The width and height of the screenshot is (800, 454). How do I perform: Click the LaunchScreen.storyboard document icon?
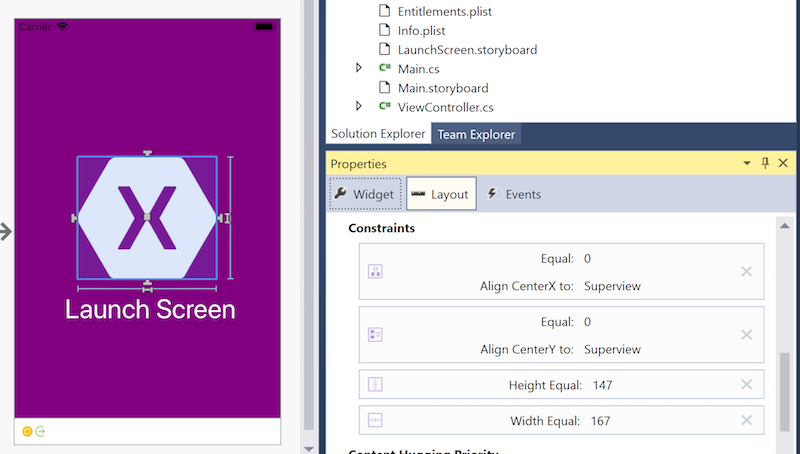384,48
